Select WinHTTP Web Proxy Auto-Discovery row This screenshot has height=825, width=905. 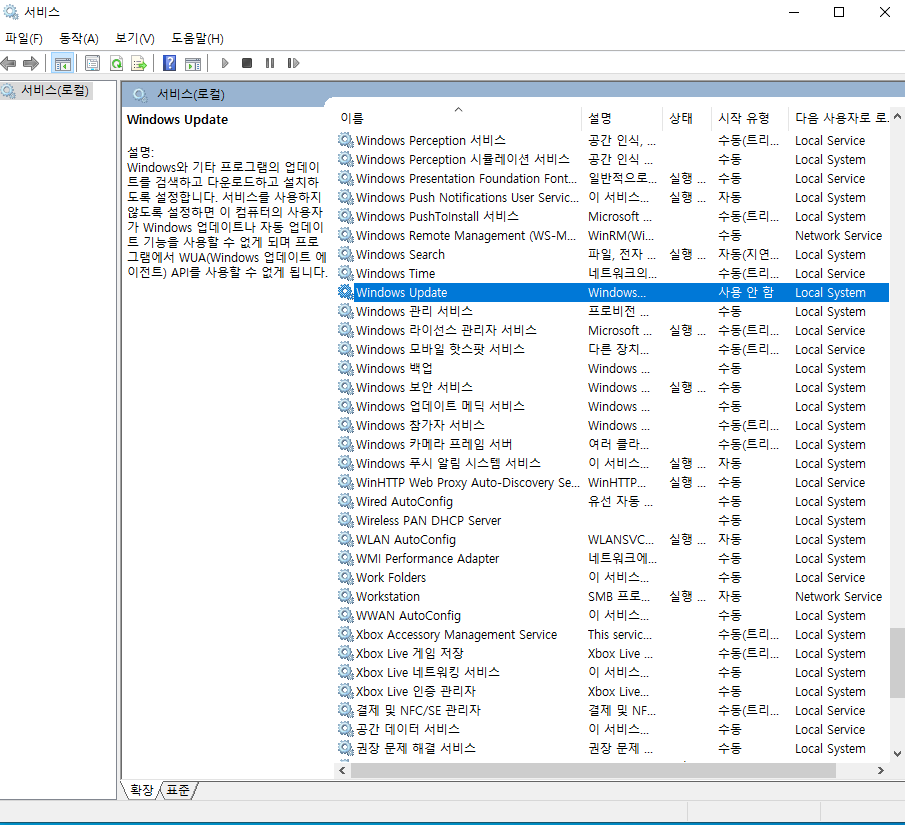pyautogui.click(x=612, y=482)
